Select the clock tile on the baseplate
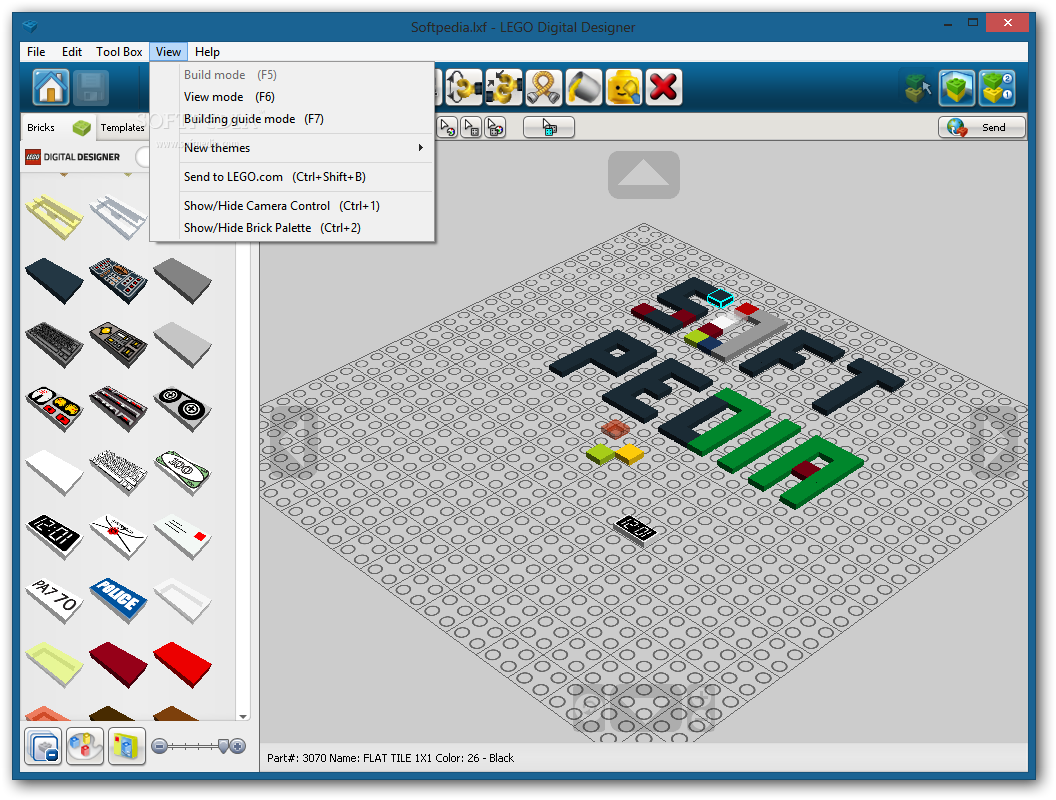This screenshot has width=1056, height=800. click(x=635, y=529)
